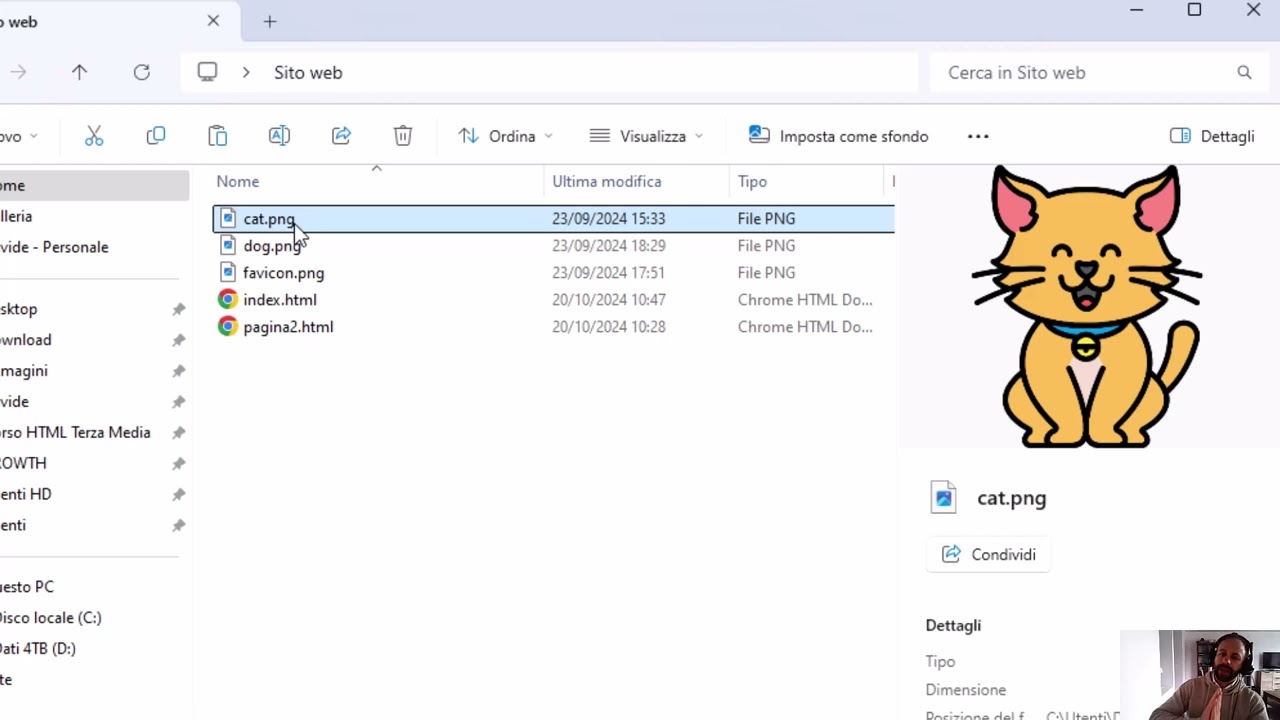Open index.html from the file list
The width and height of the screenshot is (1280, 720).
point(280,299)
